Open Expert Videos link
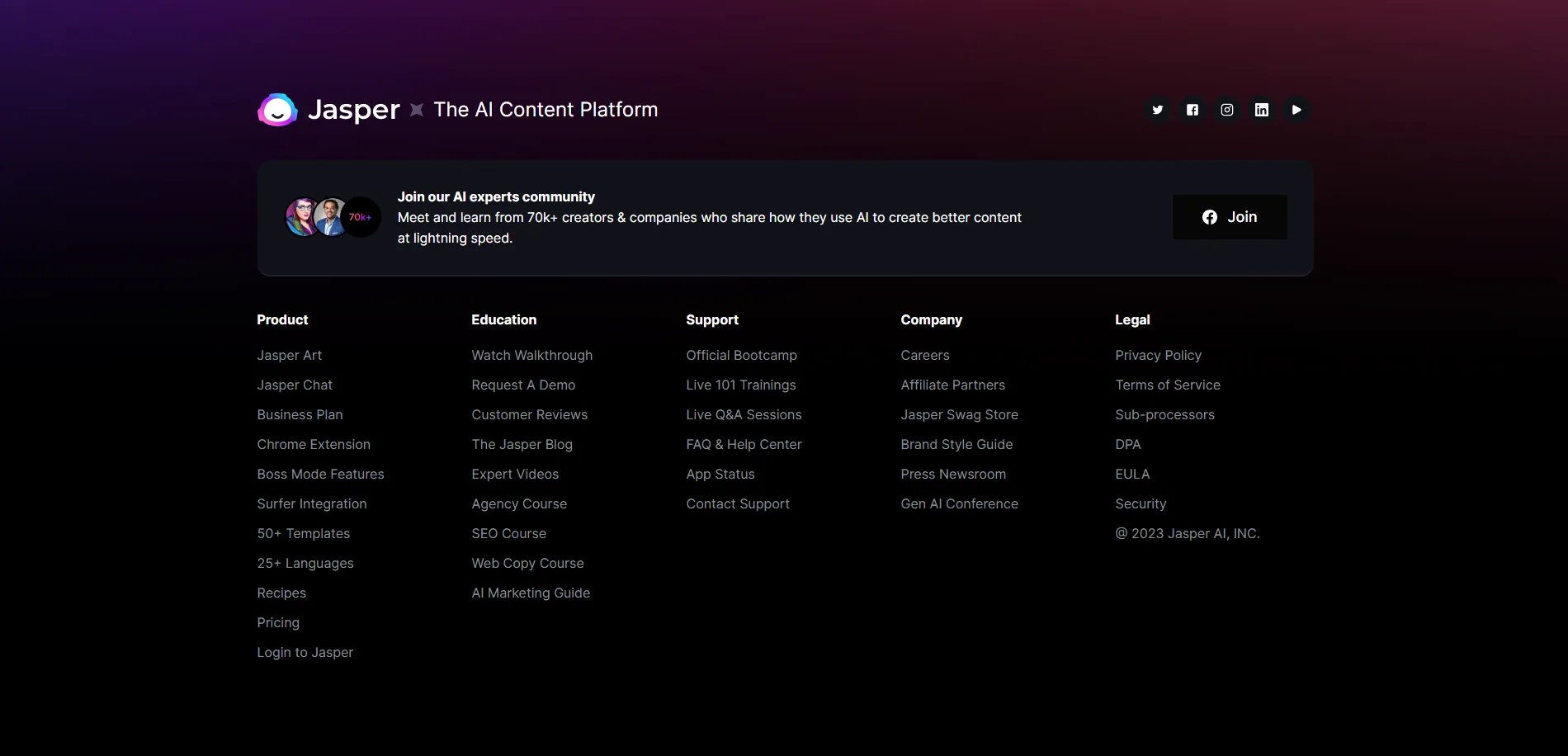This screenshot has height=756, width=1568. pos(515,474)
